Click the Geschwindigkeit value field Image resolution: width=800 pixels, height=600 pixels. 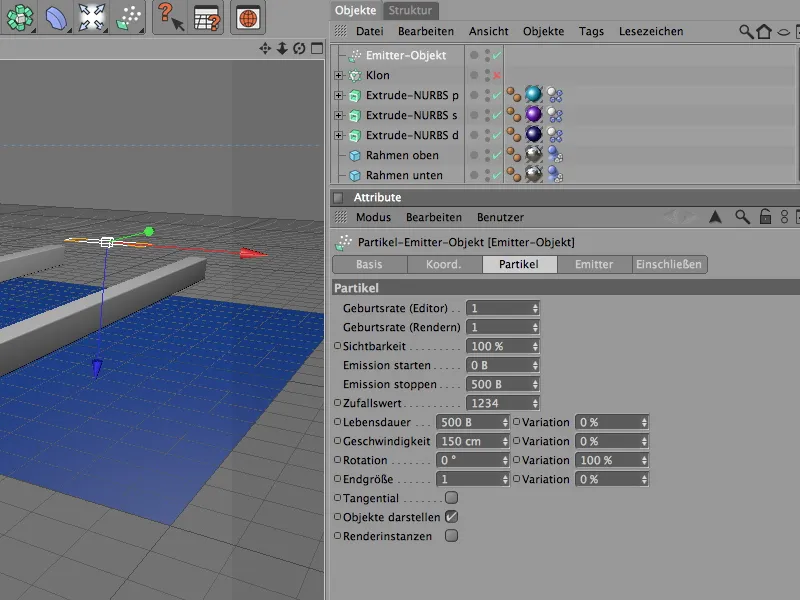click(470, 441)
